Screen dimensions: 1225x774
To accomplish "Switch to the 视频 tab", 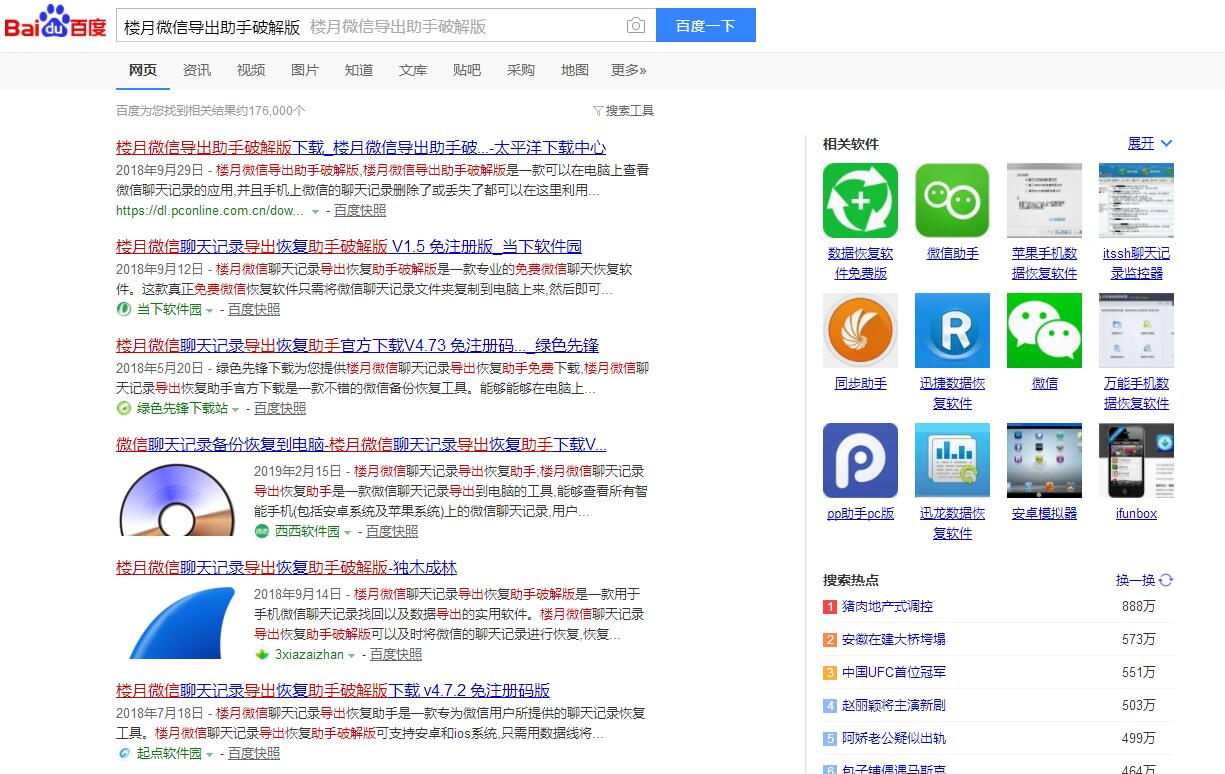I will (251, 70).
